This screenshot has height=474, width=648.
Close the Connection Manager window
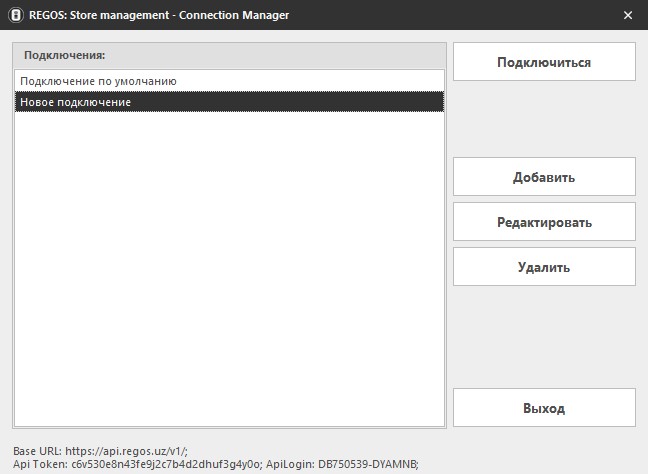(627, 15)
